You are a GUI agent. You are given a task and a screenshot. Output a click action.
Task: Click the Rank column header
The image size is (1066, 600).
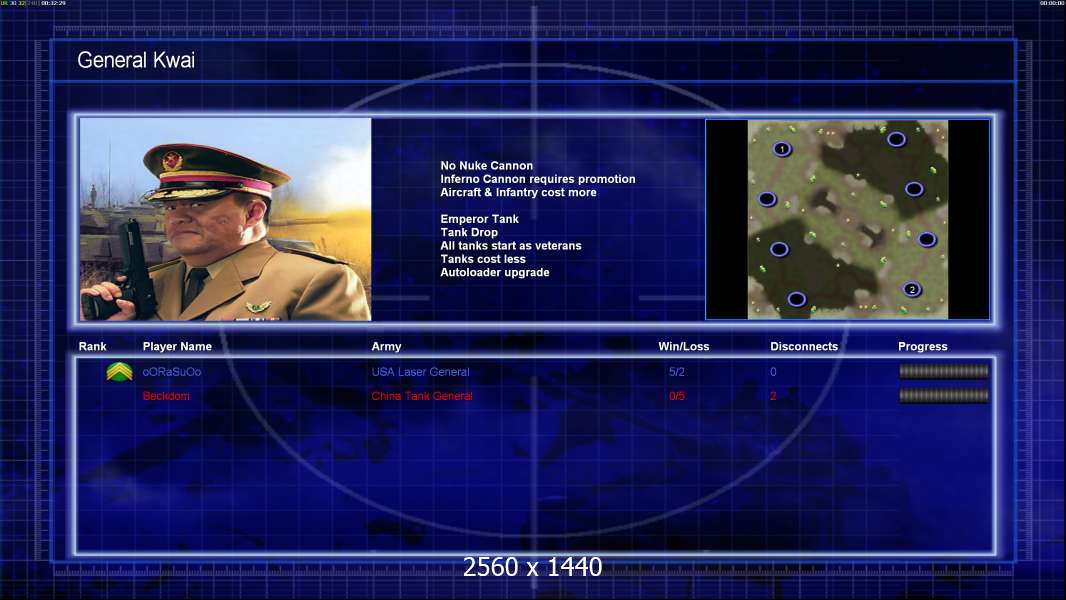pyautogui.click(x=92, y=347)
